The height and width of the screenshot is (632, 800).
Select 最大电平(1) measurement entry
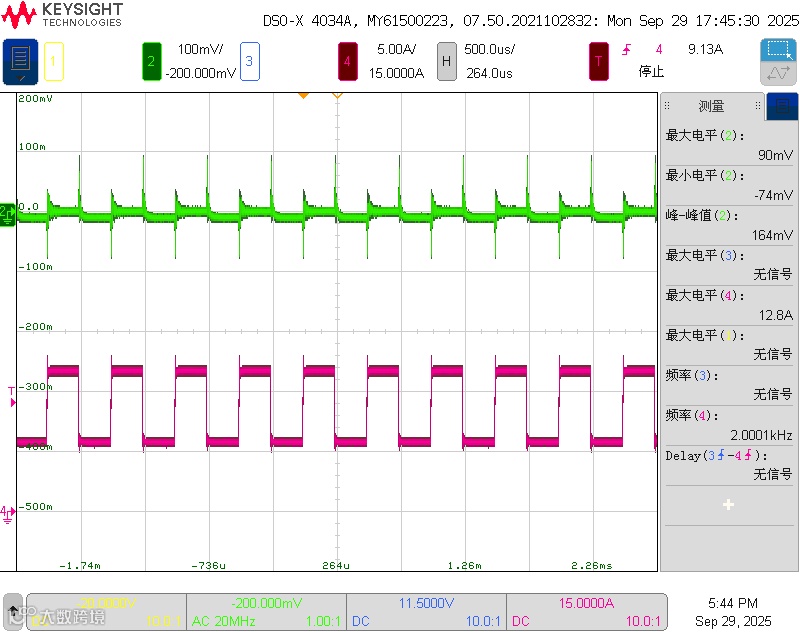coord(729,345)
